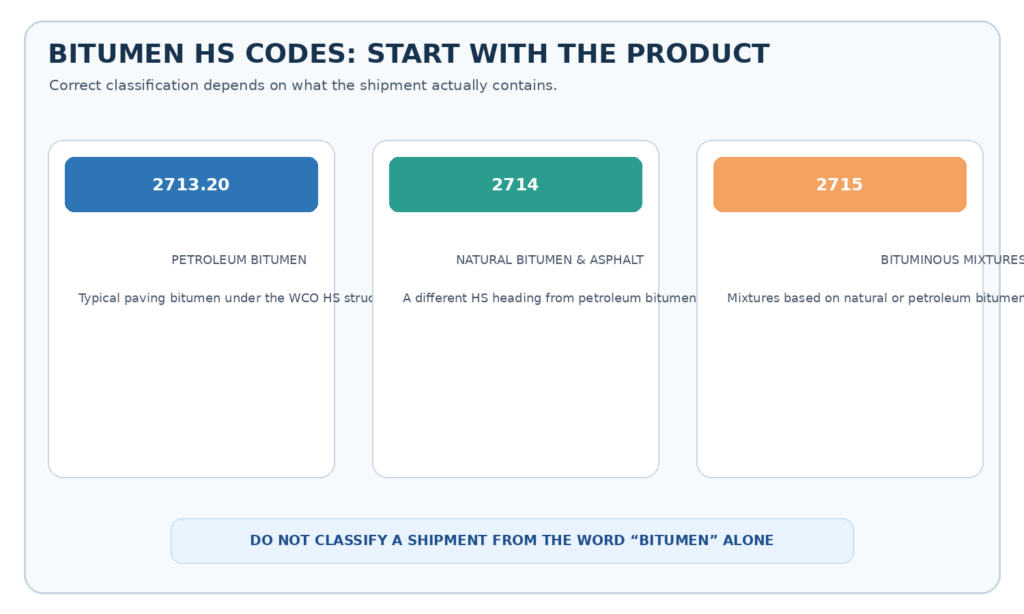Click the main title 'BITUMEN HS CODES'
The image size is (1024, 614).
[x=409, y=54]
